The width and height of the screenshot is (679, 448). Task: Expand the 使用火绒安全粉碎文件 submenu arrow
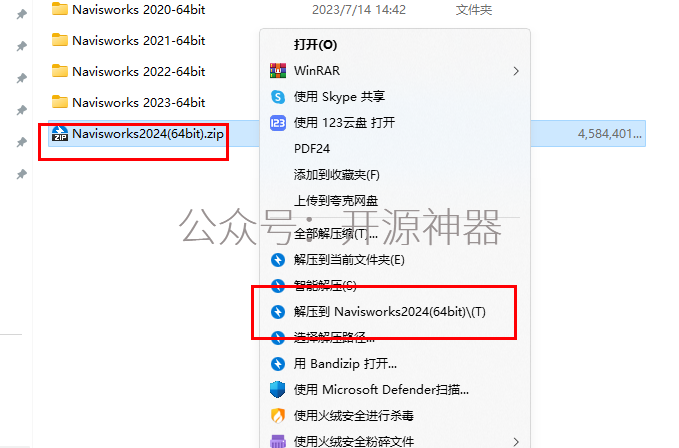pyautogui.click(x=516, y=442)
